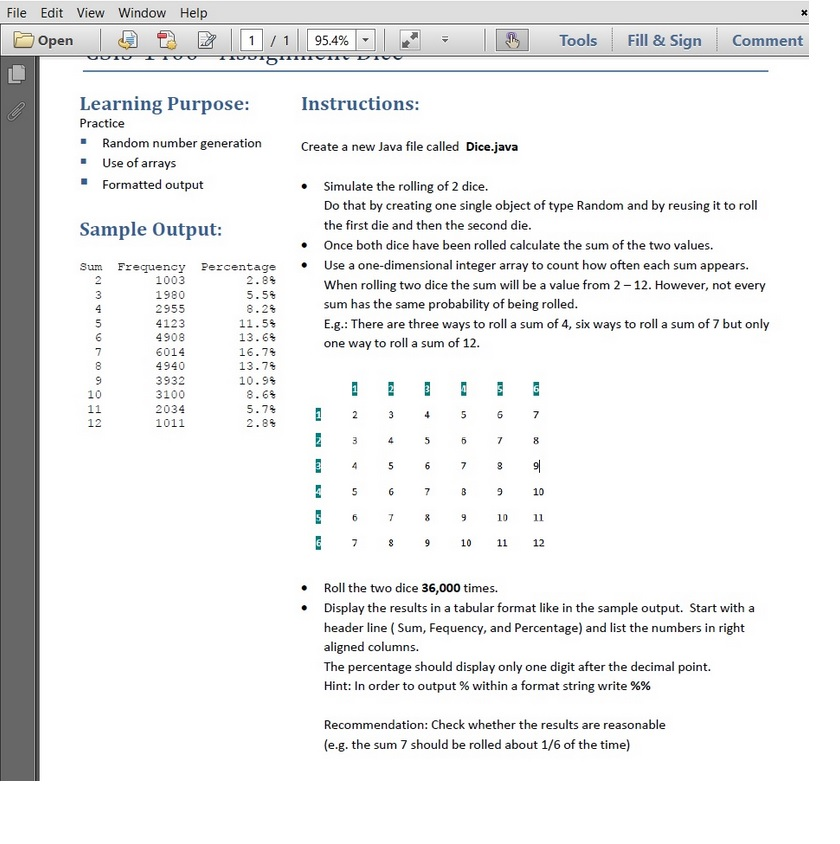Image resolution: width=840 pixels, height=844 pixels.
Task: Click the page number input field
Action: pyautogui.click(x=251, y=40)
